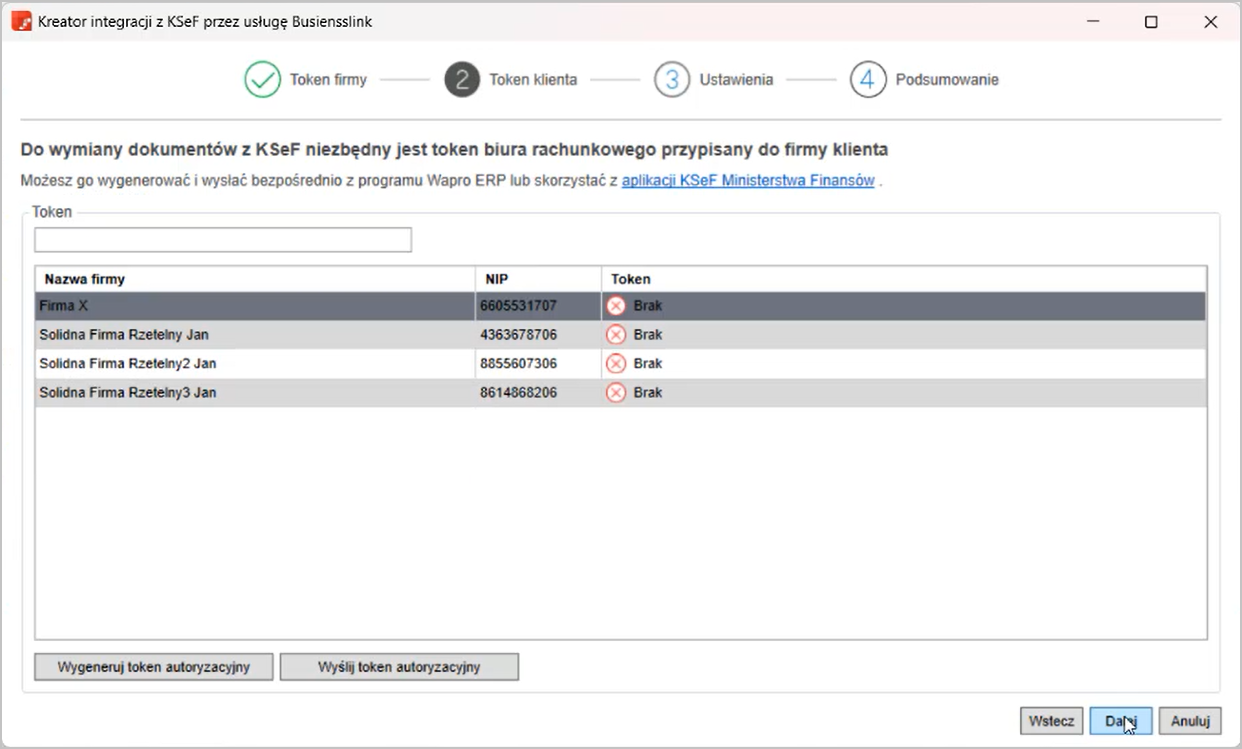Click red Brak icon for NIP 4363678706
This screenshot has width=1242, height=749.
(616, 335)
